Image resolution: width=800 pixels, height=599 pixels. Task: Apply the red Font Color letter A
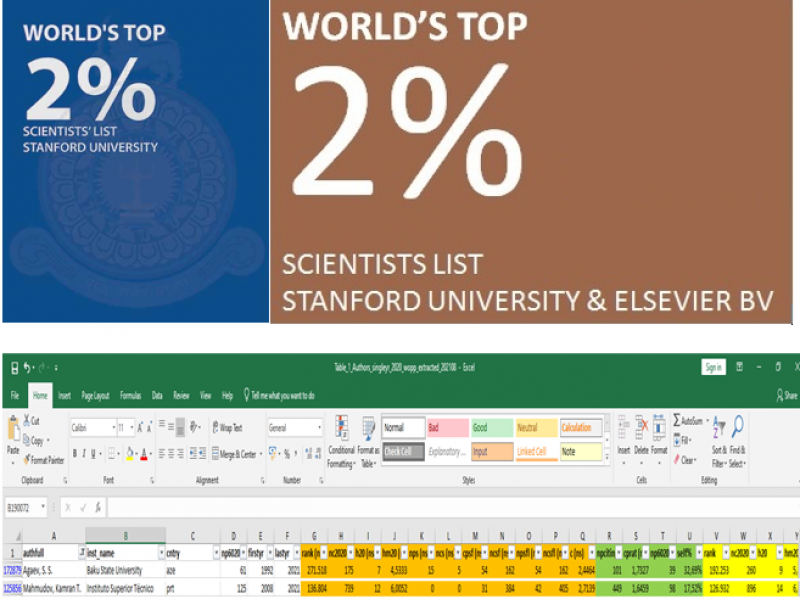(x=144, y=453)
